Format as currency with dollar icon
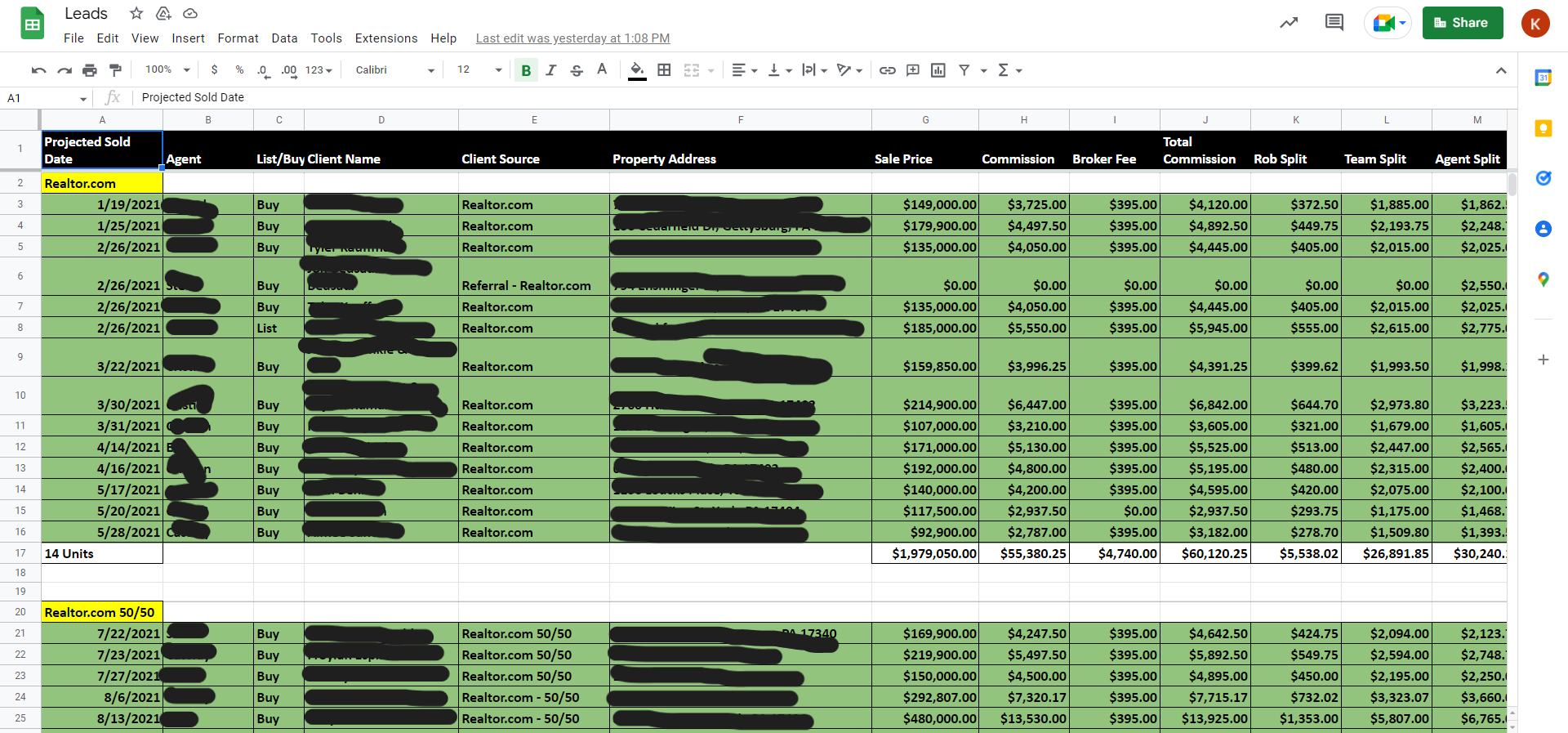This screenshot has height=733, width=1568. click(x=214, y=70)
